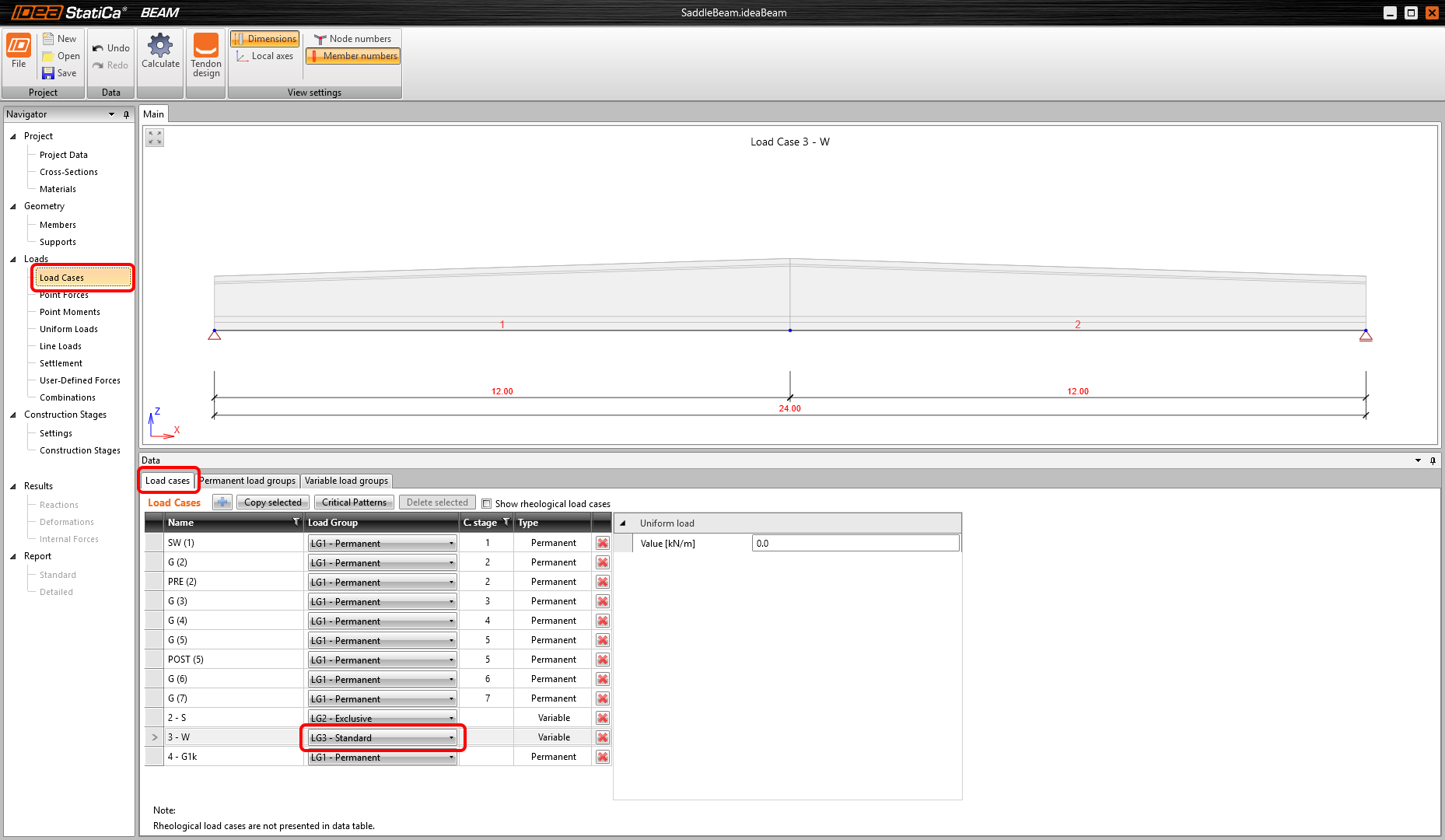
Task: Collapse the Project tree node
Action: [13, 136]
